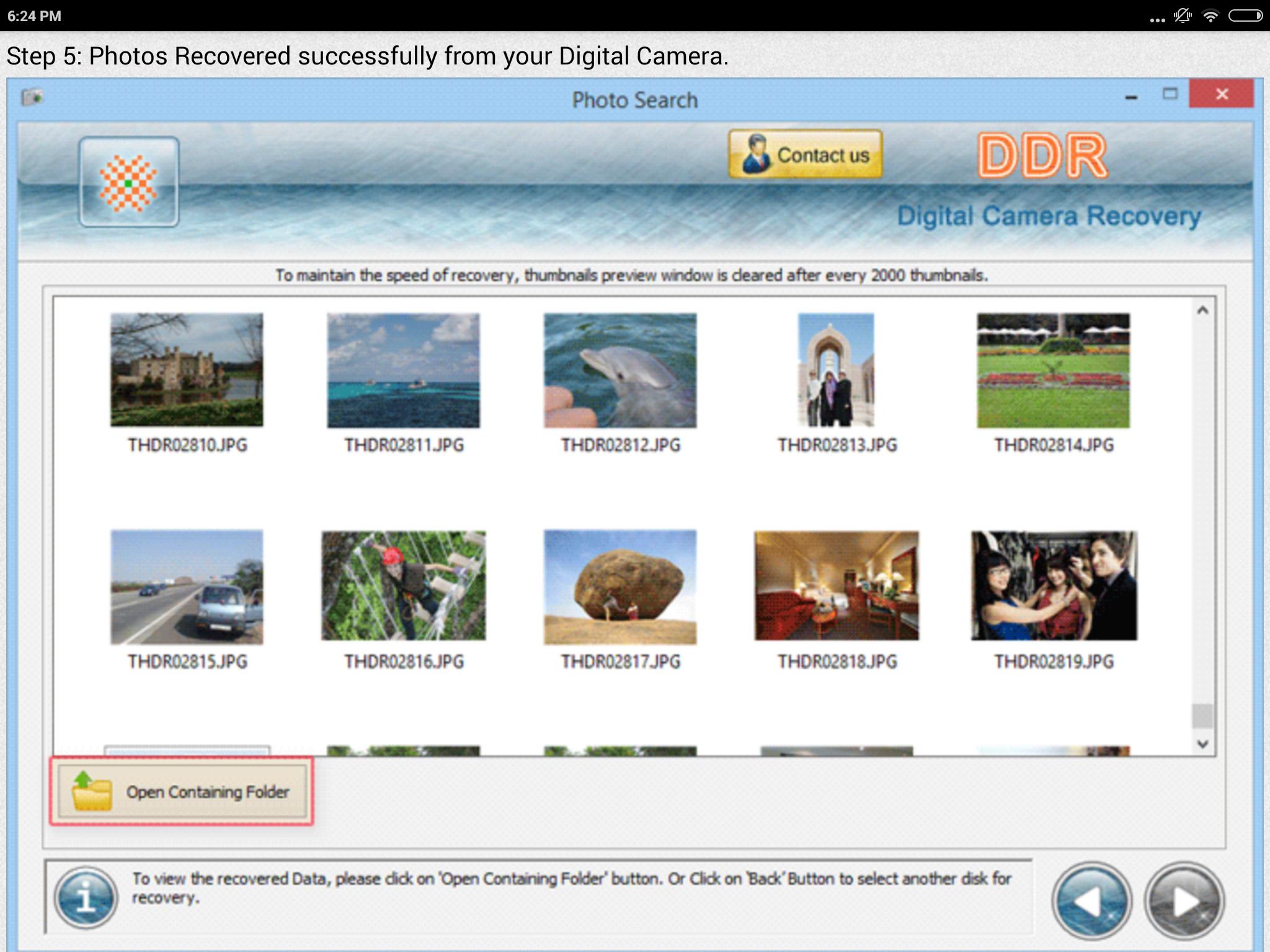Click the orange checkered logo icon

(129, 182)
